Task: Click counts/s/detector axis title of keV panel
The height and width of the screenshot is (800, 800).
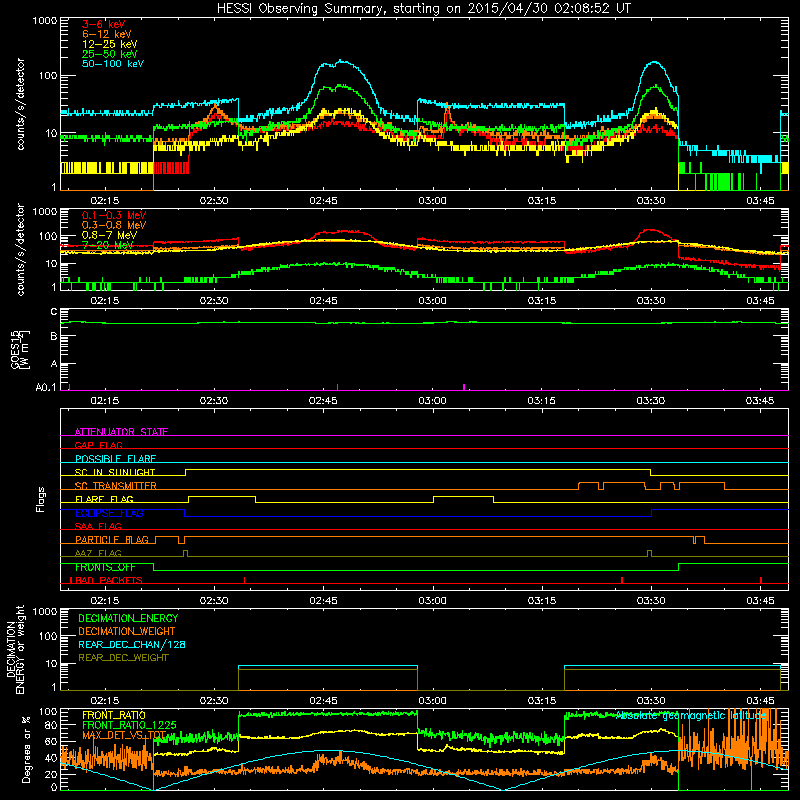Action: [20, 104]
